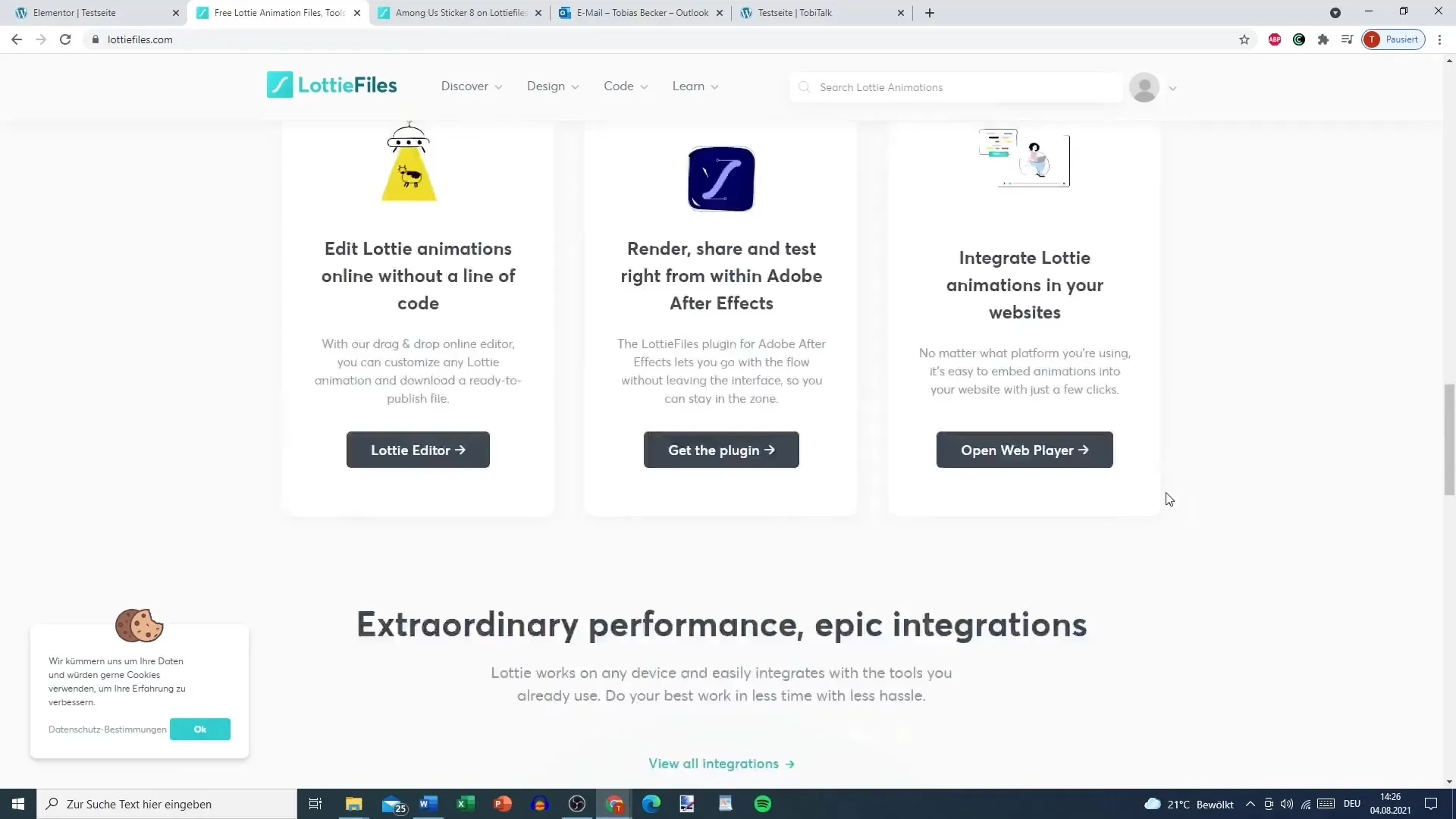
Task: Open the Datenschutz-Bestimmungen link
Action: (x=108, y=730)
